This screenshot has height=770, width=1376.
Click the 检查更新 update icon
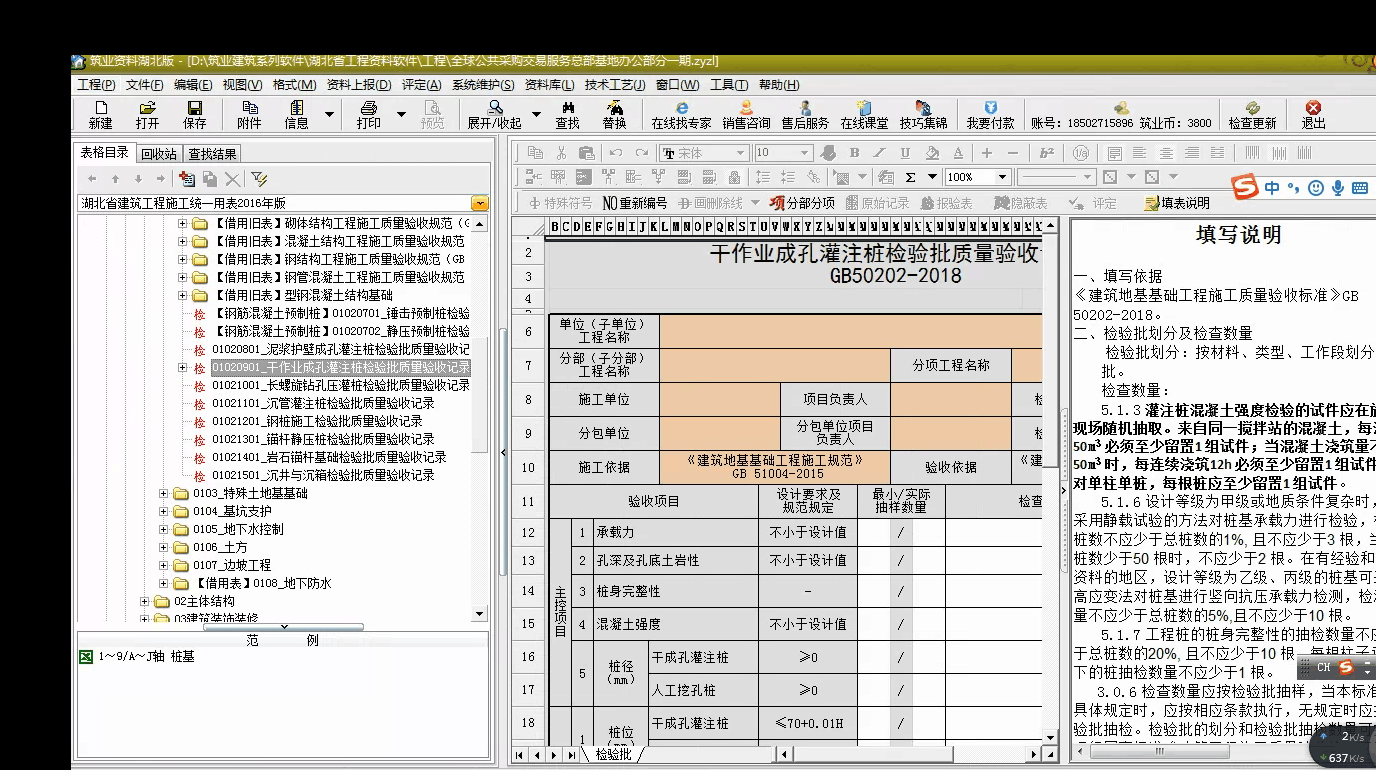(x=1252, y=114)
